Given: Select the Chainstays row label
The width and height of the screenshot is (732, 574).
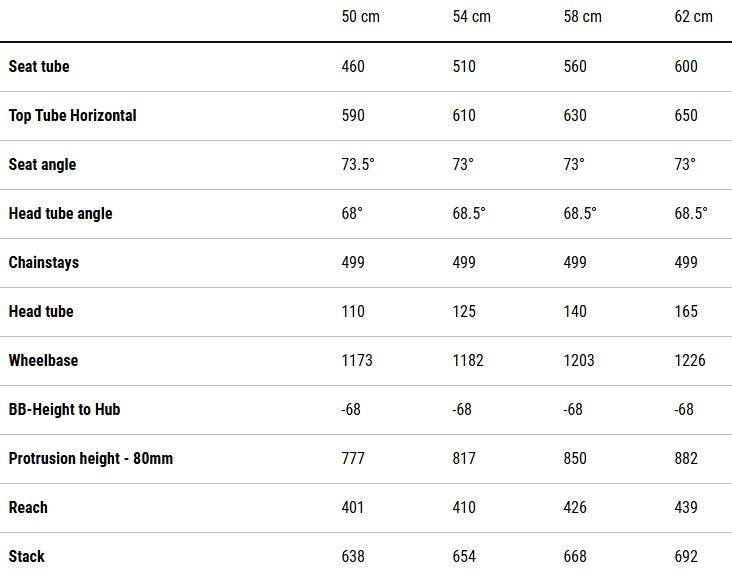Looking at the screenshot, I should 43,262.
